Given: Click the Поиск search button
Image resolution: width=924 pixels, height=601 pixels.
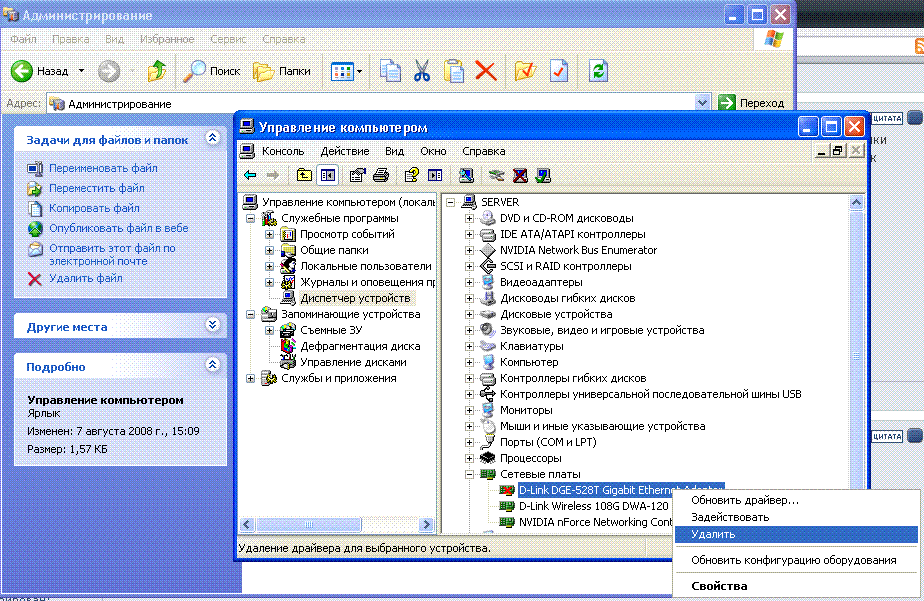Looking at the screenshot, I should pos(212,71).
